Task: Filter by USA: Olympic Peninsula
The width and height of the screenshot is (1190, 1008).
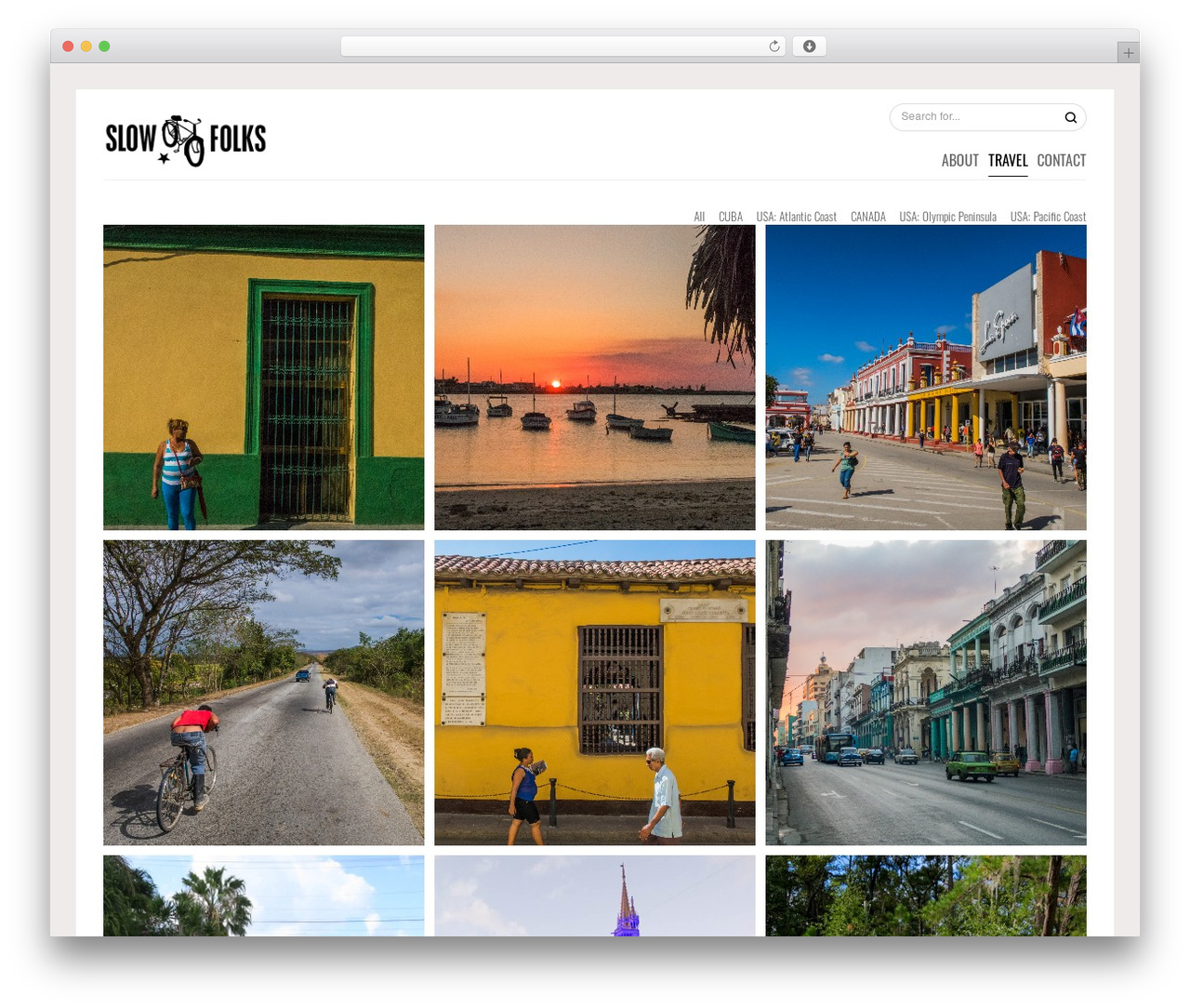Action: pos(947,217)
